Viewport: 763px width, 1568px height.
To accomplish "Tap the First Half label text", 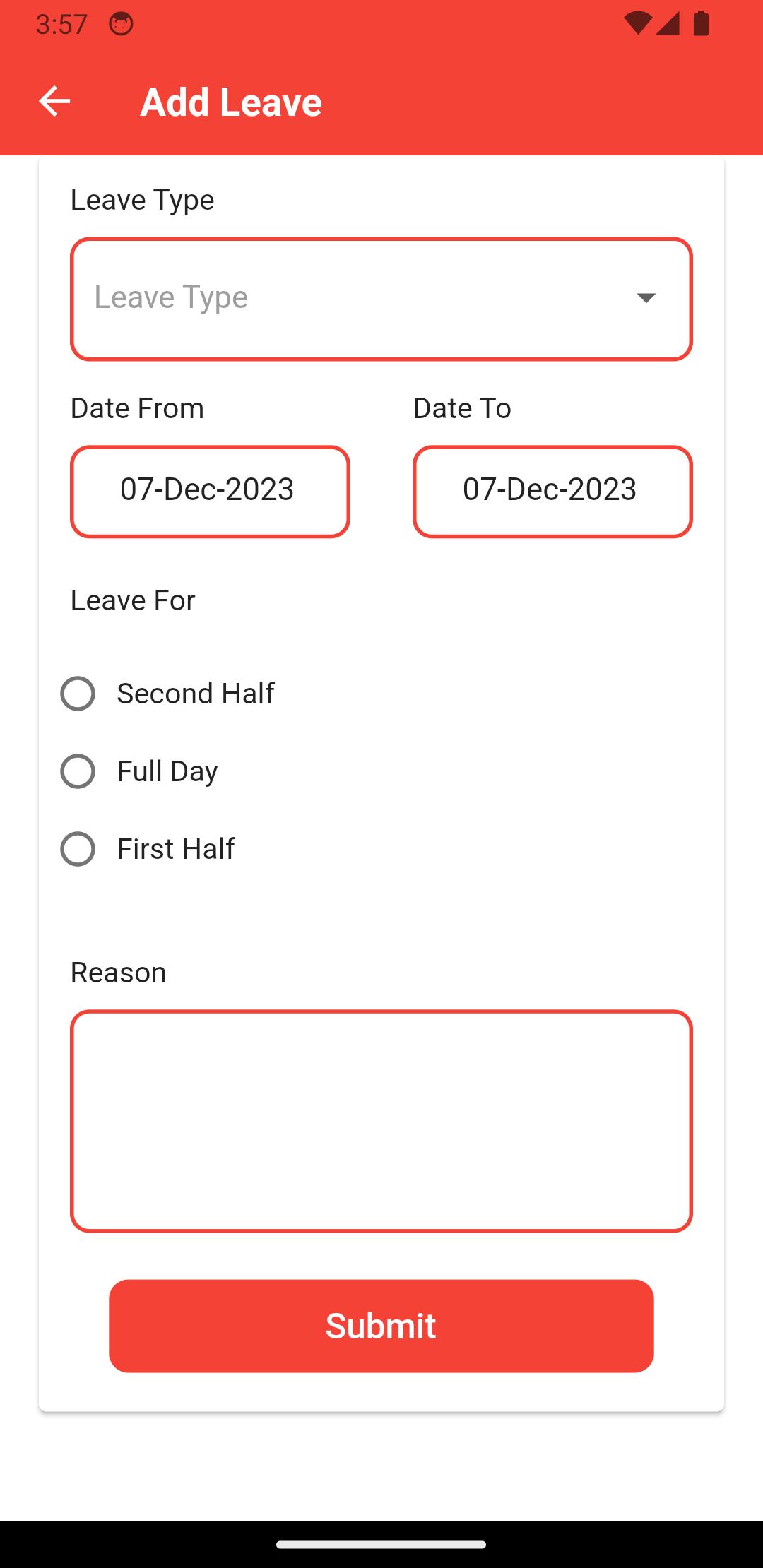I will (176, 849).
